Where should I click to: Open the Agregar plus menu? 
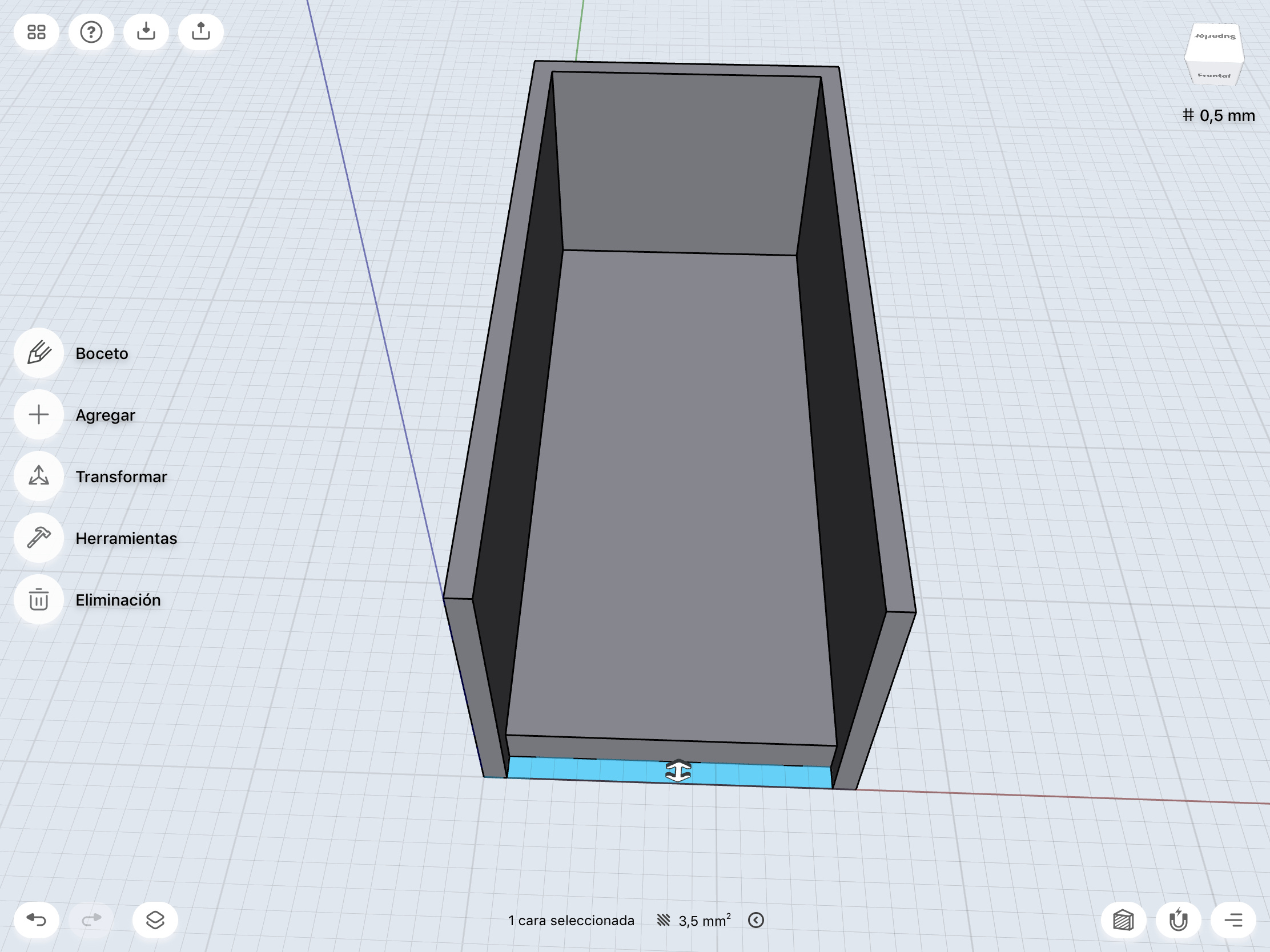[38, 414]
